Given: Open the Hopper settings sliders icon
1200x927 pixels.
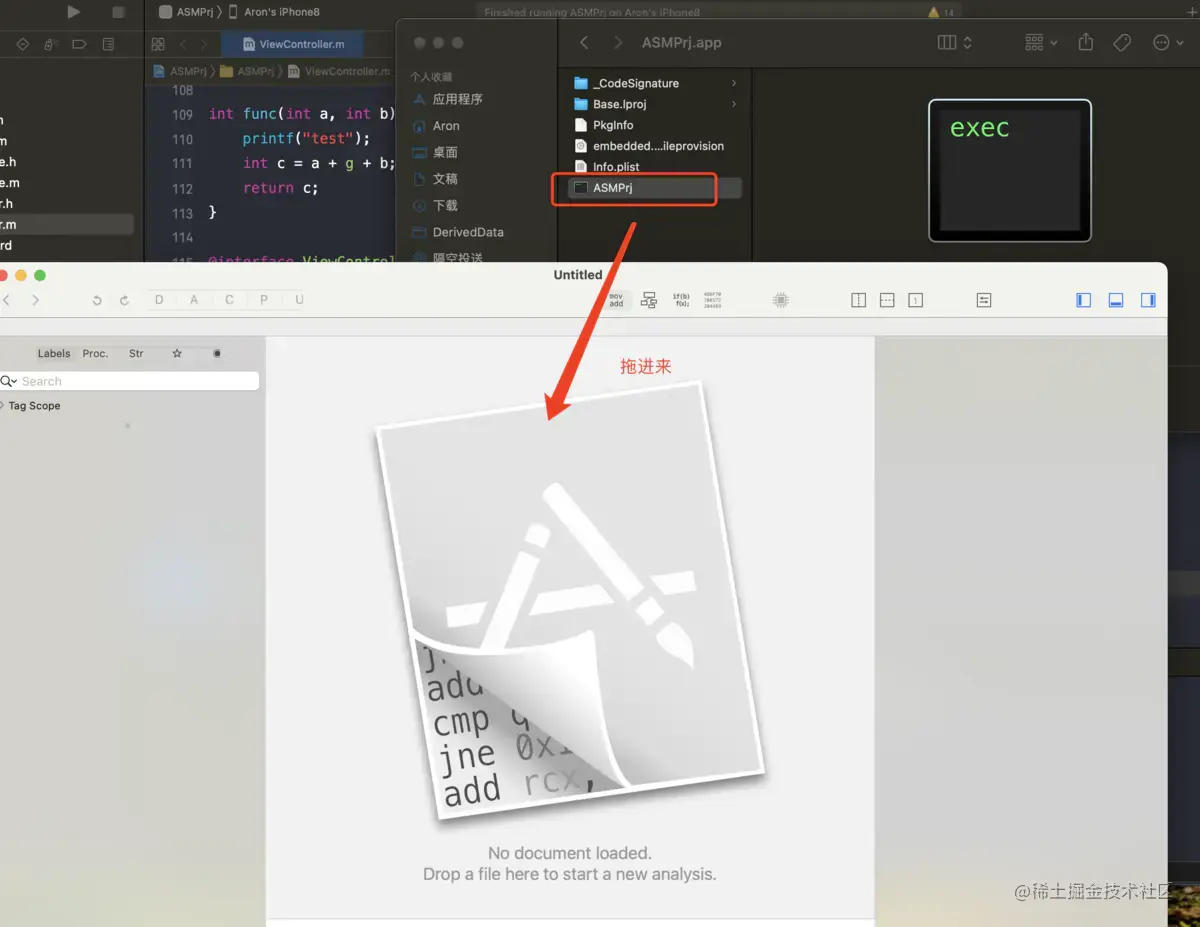Looking at the screenshot, I should coord(984,300).
